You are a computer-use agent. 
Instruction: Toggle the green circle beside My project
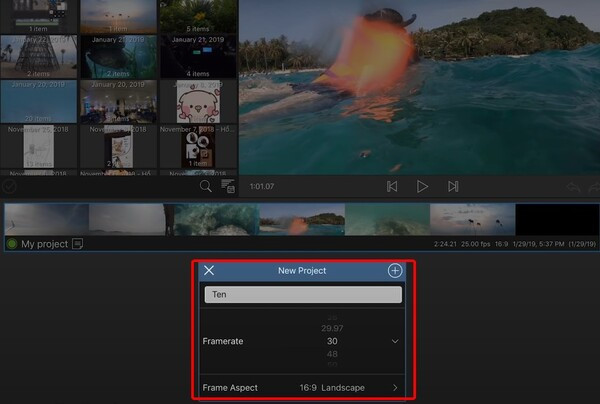(12, 244)
